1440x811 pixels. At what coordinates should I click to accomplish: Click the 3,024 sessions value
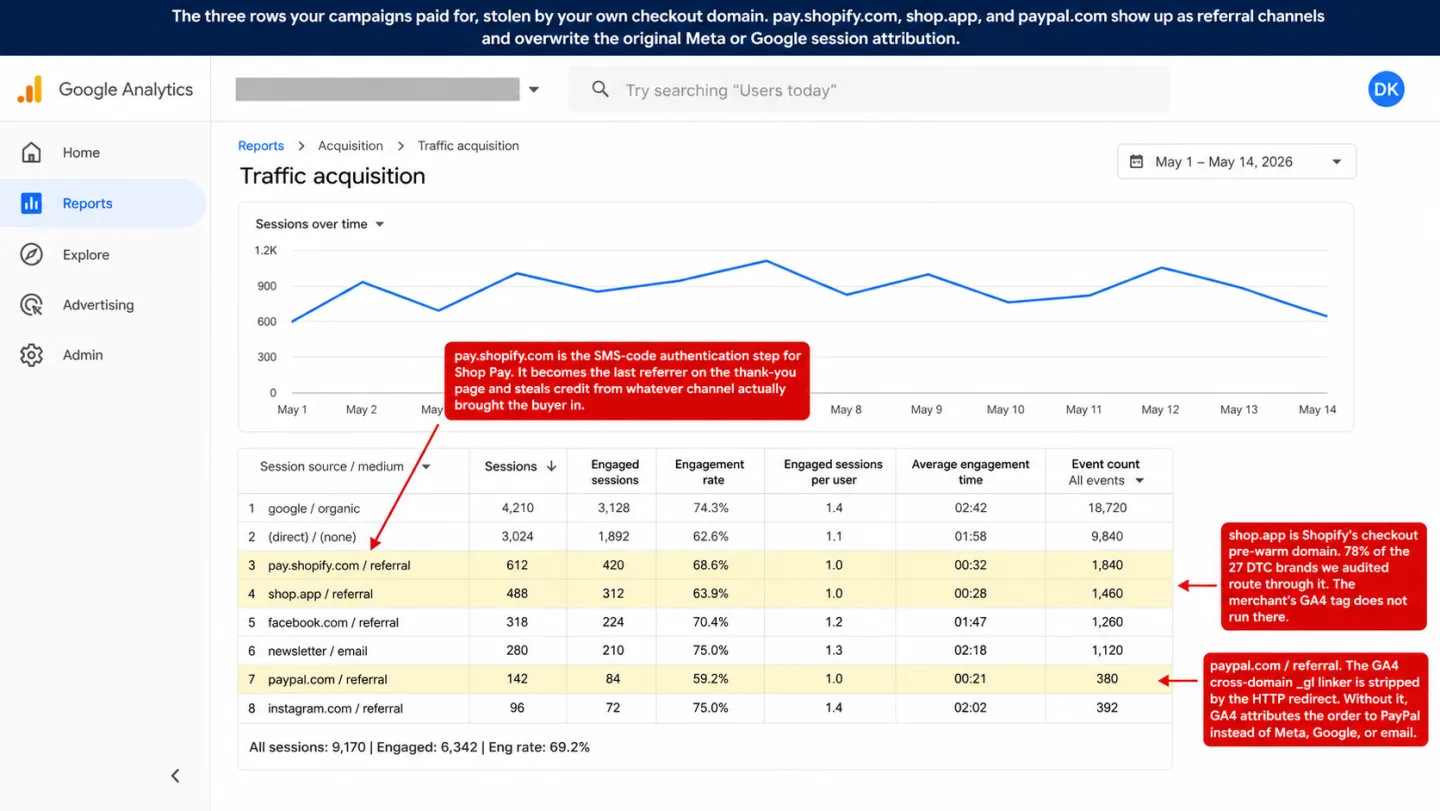(517, 536)
